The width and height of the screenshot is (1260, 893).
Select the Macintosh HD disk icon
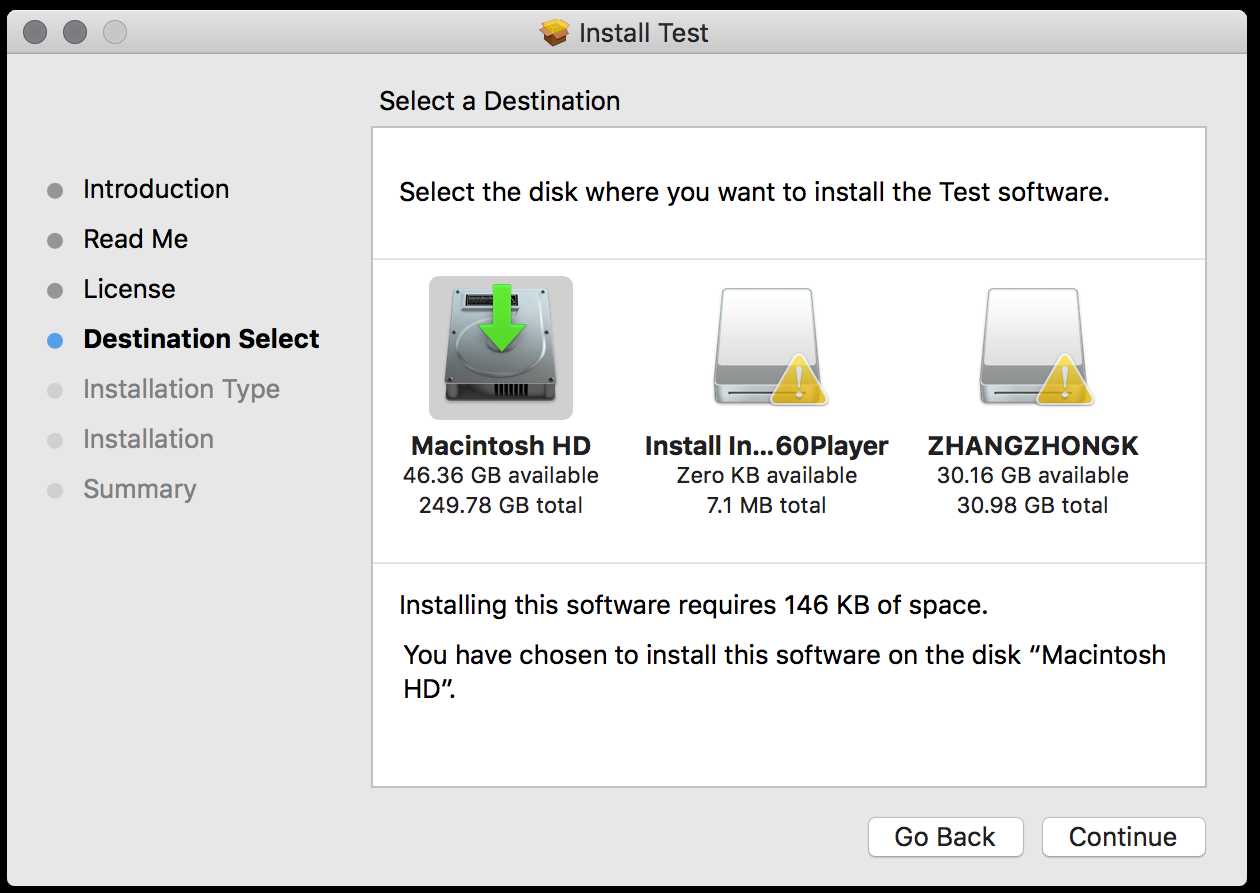[501, 347]
